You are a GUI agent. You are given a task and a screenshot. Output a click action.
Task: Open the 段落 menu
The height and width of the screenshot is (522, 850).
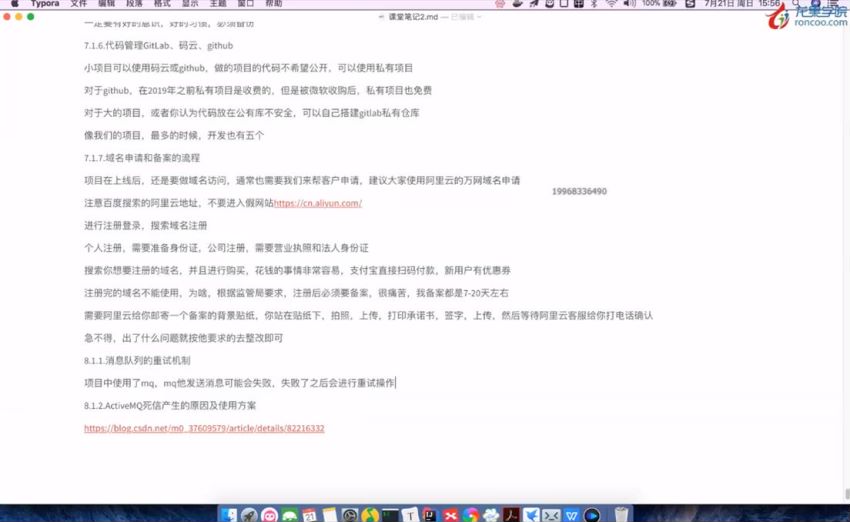point(134,4)
